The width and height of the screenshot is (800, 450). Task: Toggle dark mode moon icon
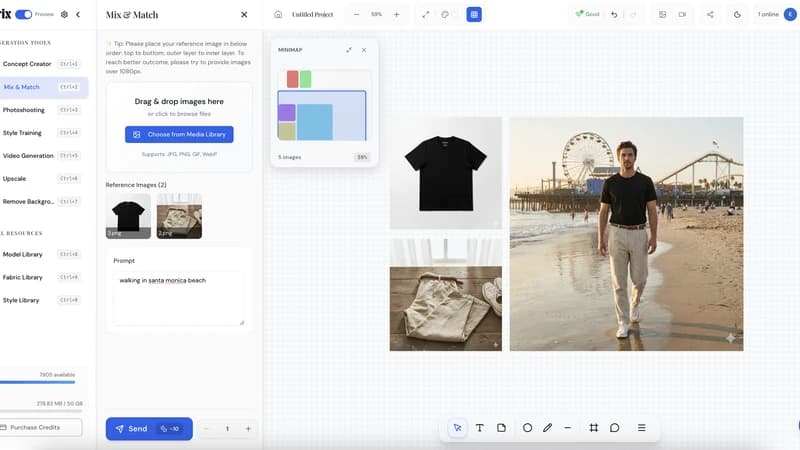coord(737,14)
